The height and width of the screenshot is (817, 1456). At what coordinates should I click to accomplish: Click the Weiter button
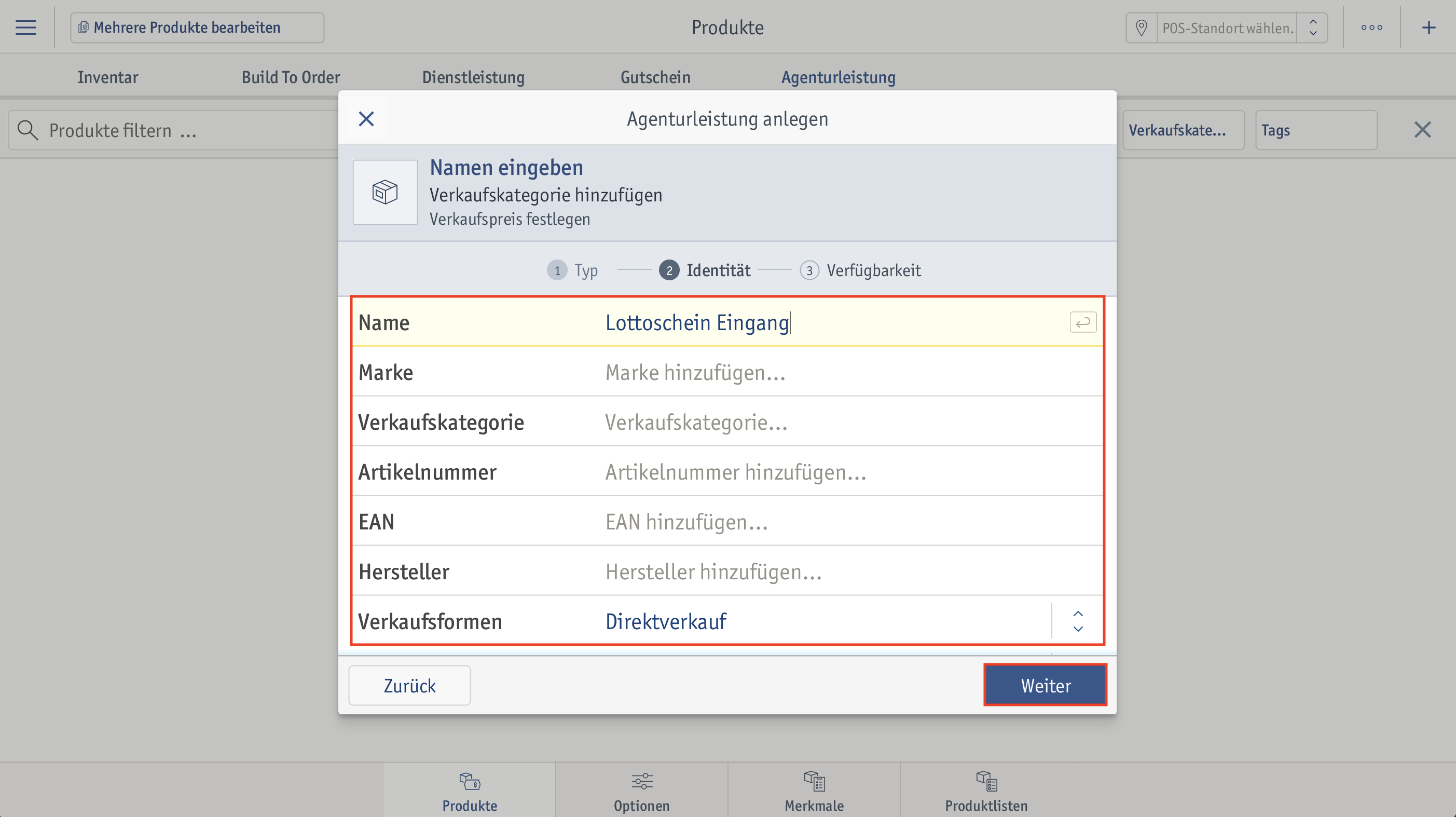point(1045,685)
